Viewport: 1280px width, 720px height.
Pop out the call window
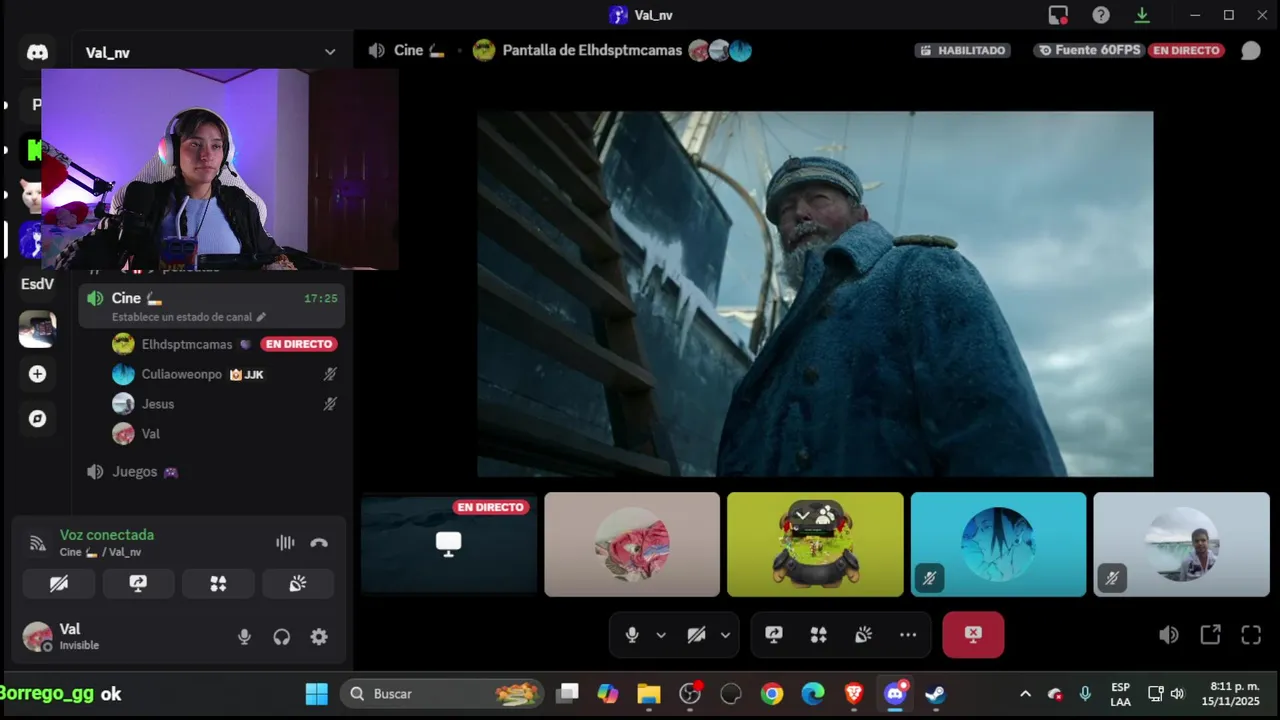(x=1210, y=635)
